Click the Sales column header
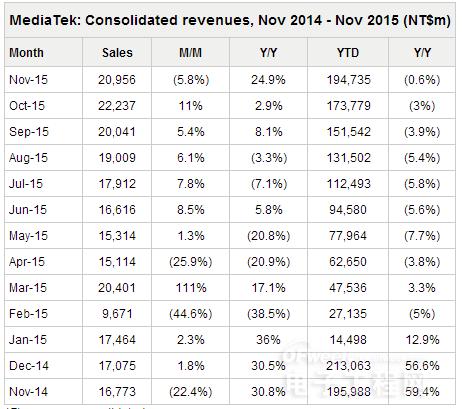 117,53
